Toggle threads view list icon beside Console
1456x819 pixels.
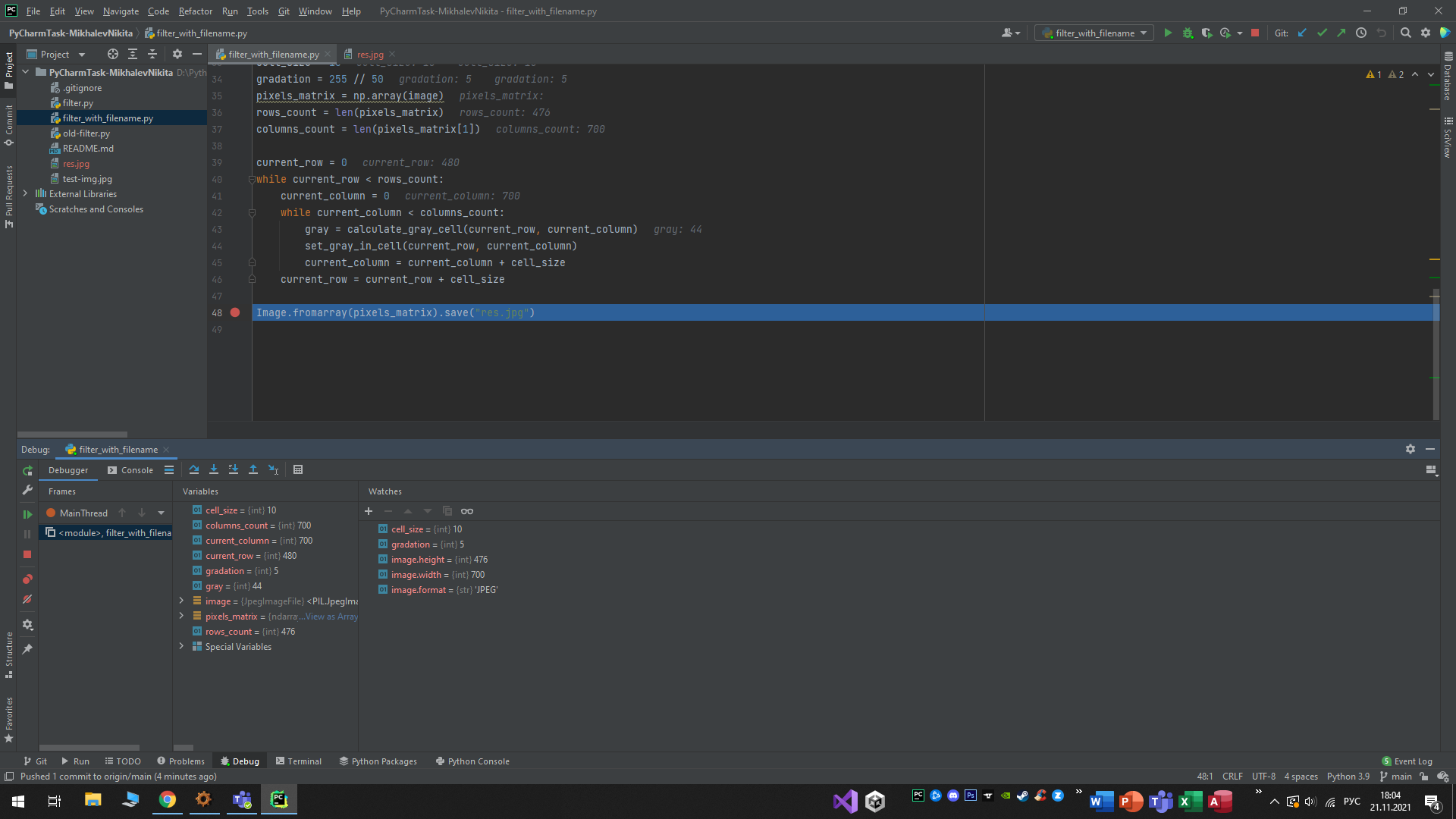click(169, 469)
